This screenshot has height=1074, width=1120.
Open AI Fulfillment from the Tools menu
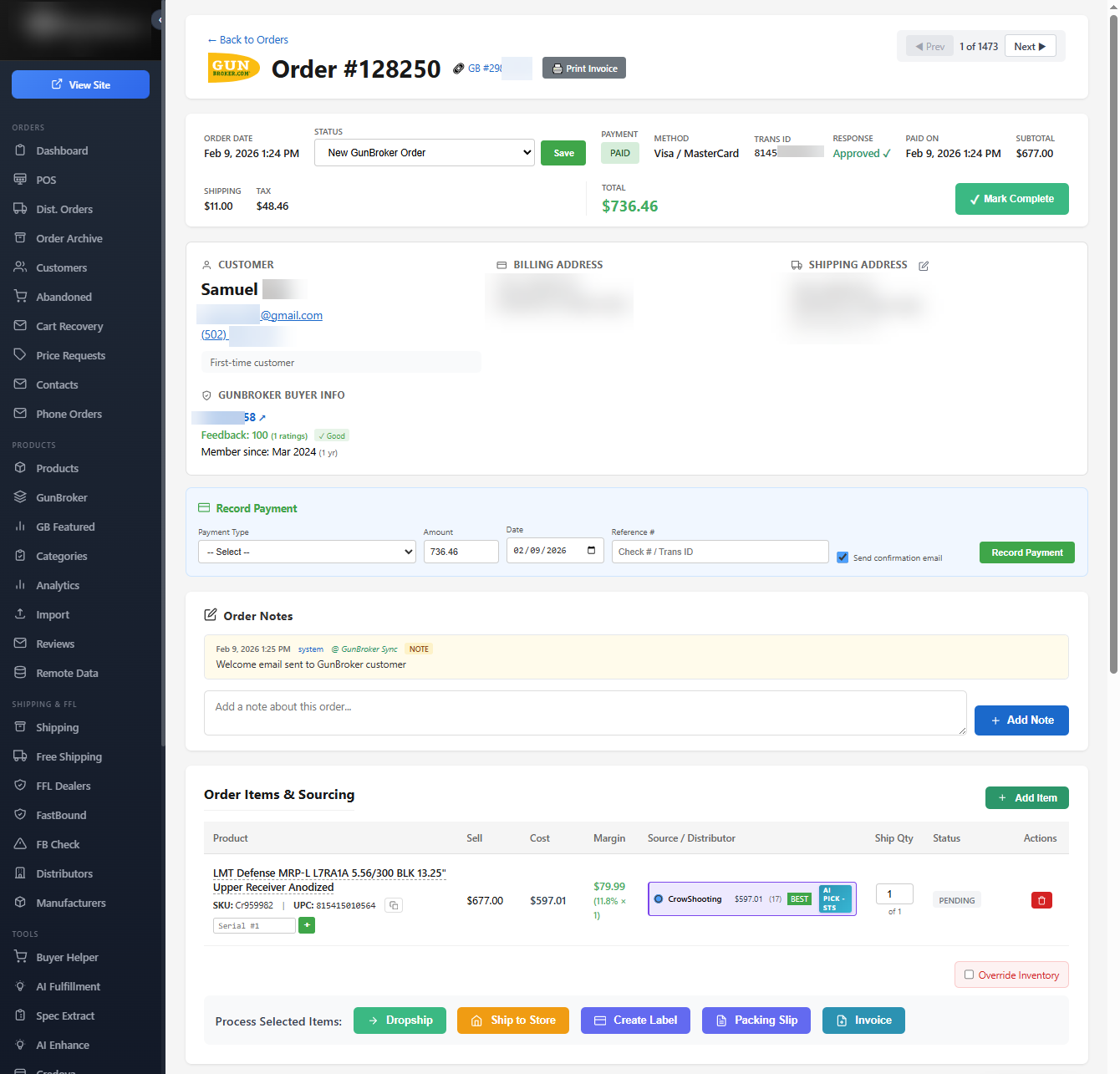21,986
